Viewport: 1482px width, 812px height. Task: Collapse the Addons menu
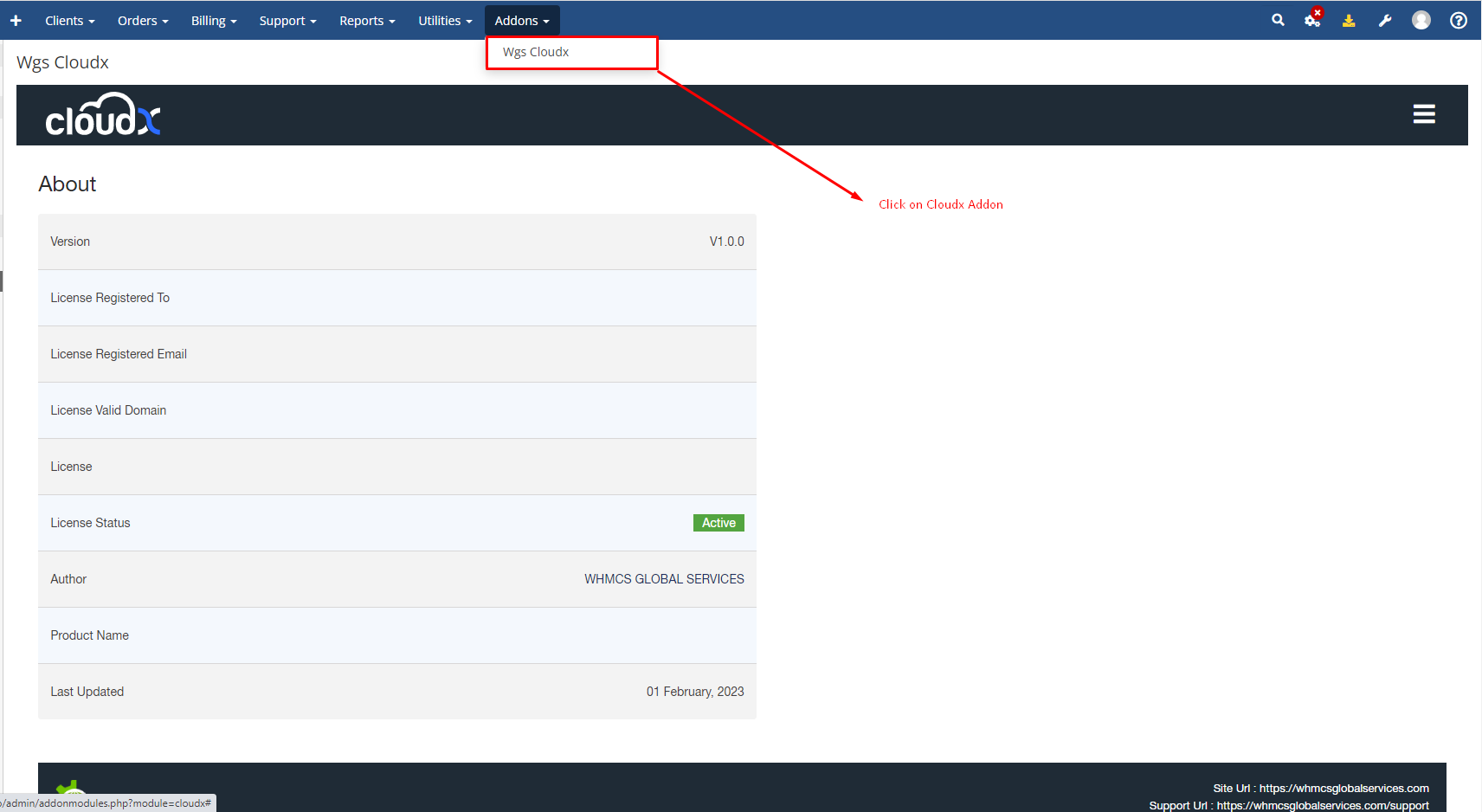(522, 21)
